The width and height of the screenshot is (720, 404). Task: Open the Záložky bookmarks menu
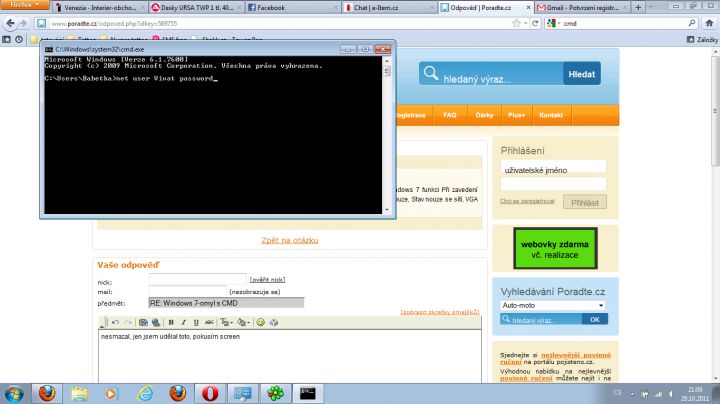point(703,39)
